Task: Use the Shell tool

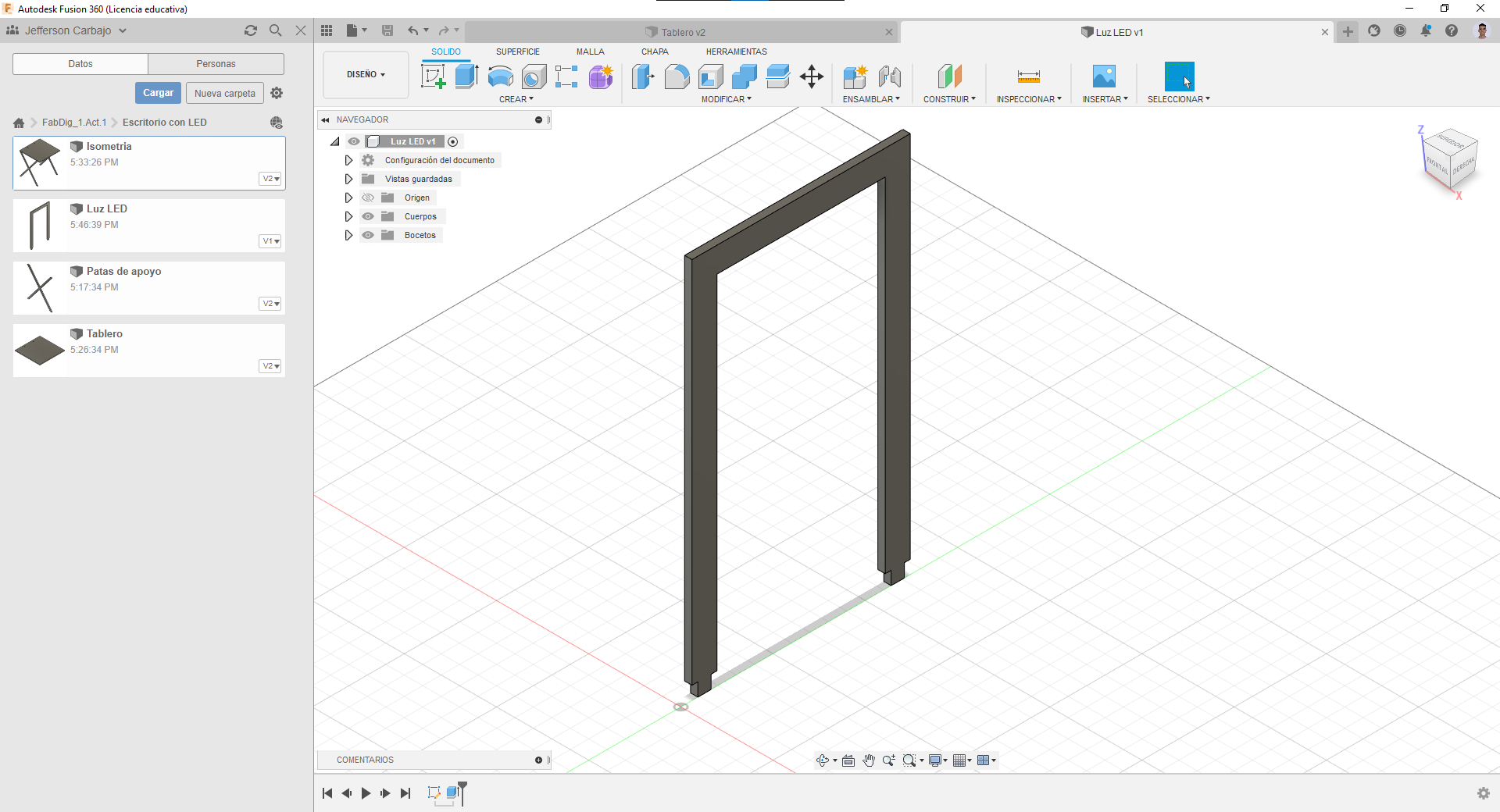Action: coord(710,77)
